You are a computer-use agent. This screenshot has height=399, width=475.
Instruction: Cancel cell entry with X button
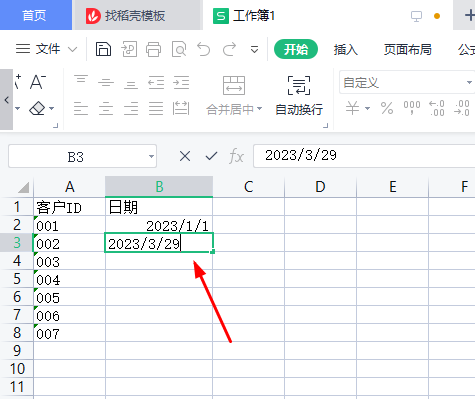tap(185, 156)
